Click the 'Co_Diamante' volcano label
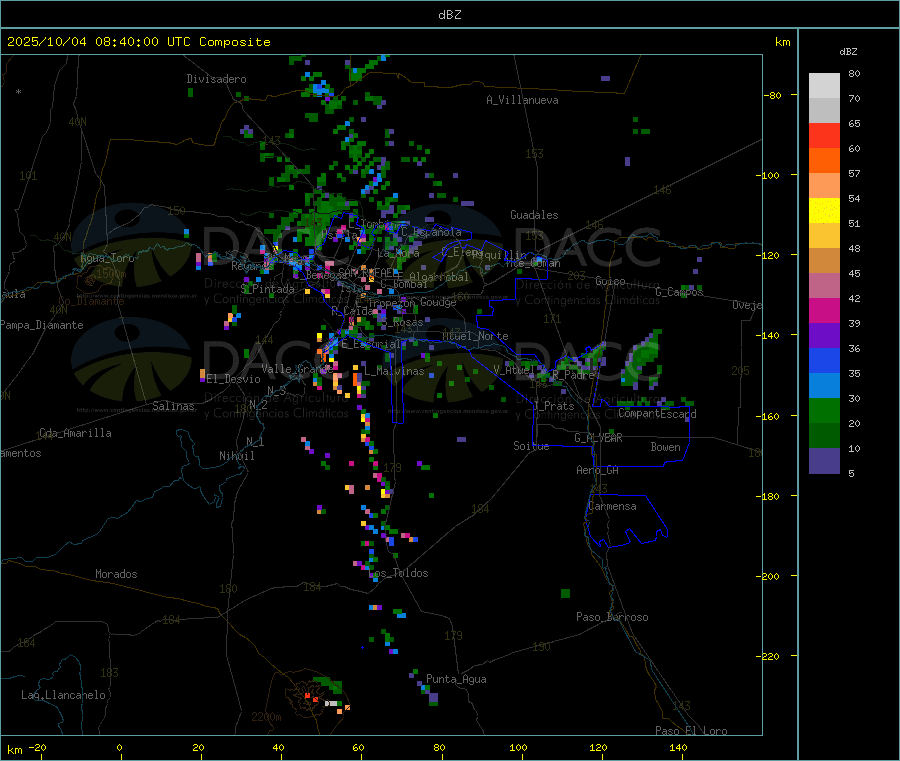Screen dimensions: 900x761 click(x=91, y=301)
